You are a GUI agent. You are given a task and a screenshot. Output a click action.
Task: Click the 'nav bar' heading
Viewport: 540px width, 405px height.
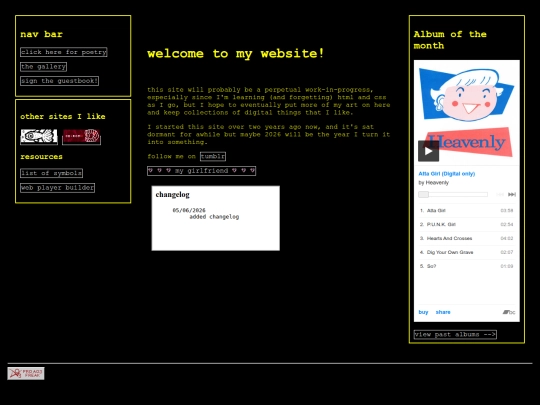pos(41,34)
